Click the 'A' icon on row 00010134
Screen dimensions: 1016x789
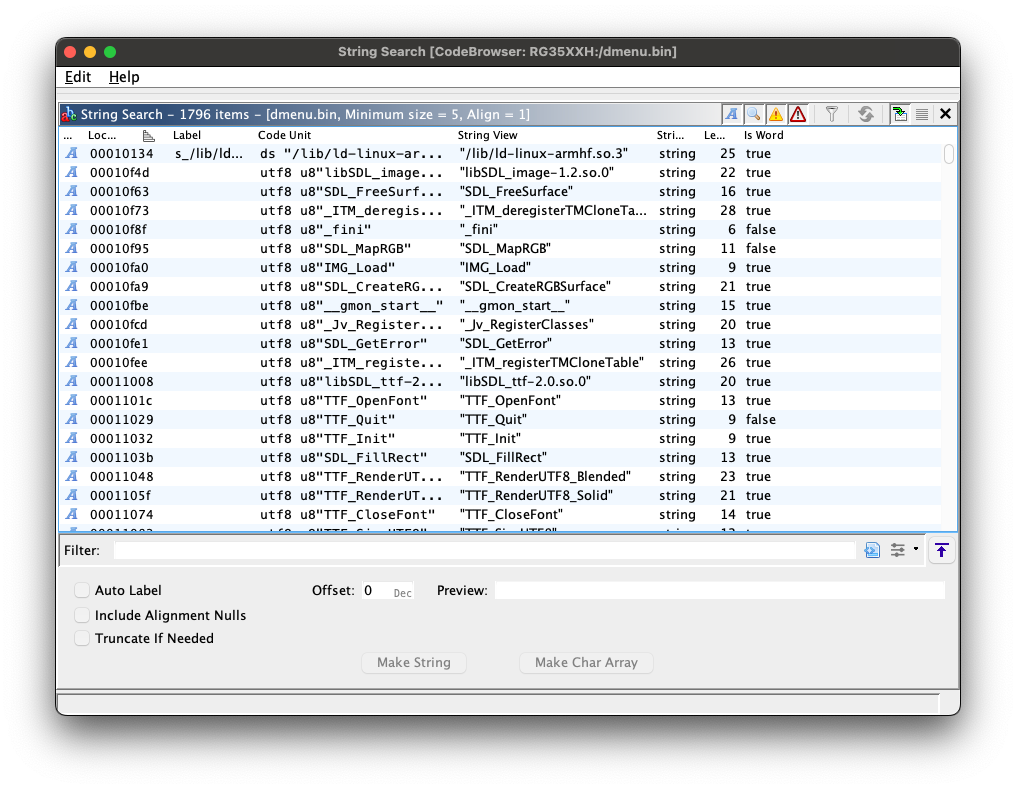point(72,154)
